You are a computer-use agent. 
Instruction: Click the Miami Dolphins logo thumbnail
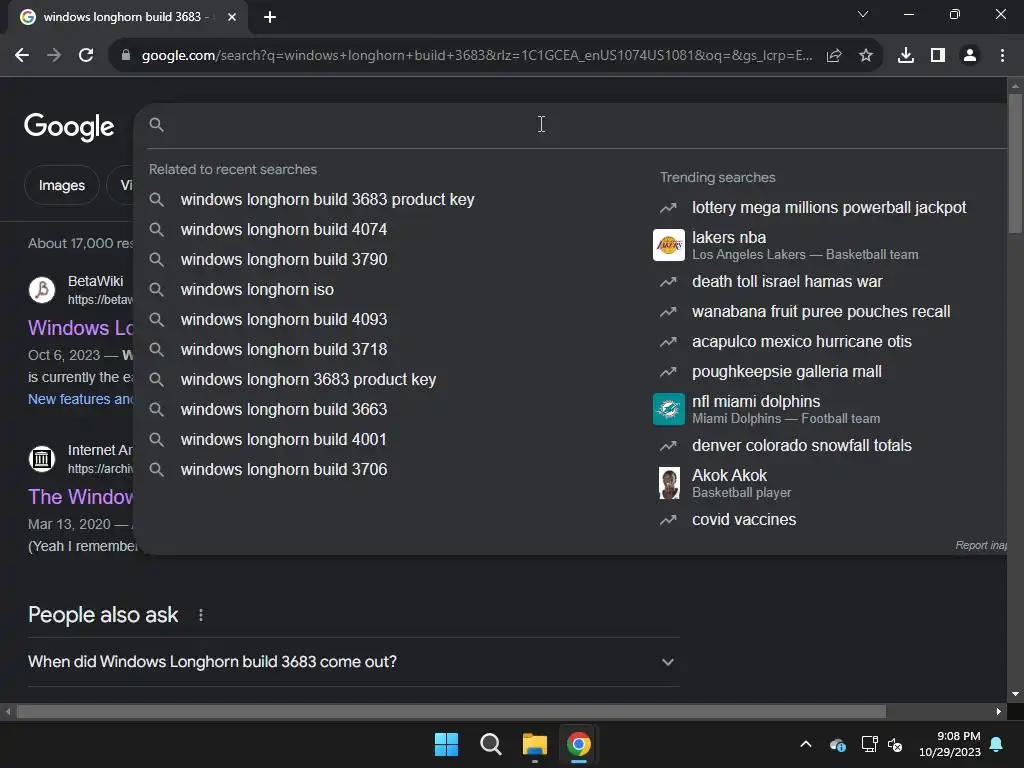[669, 409]
